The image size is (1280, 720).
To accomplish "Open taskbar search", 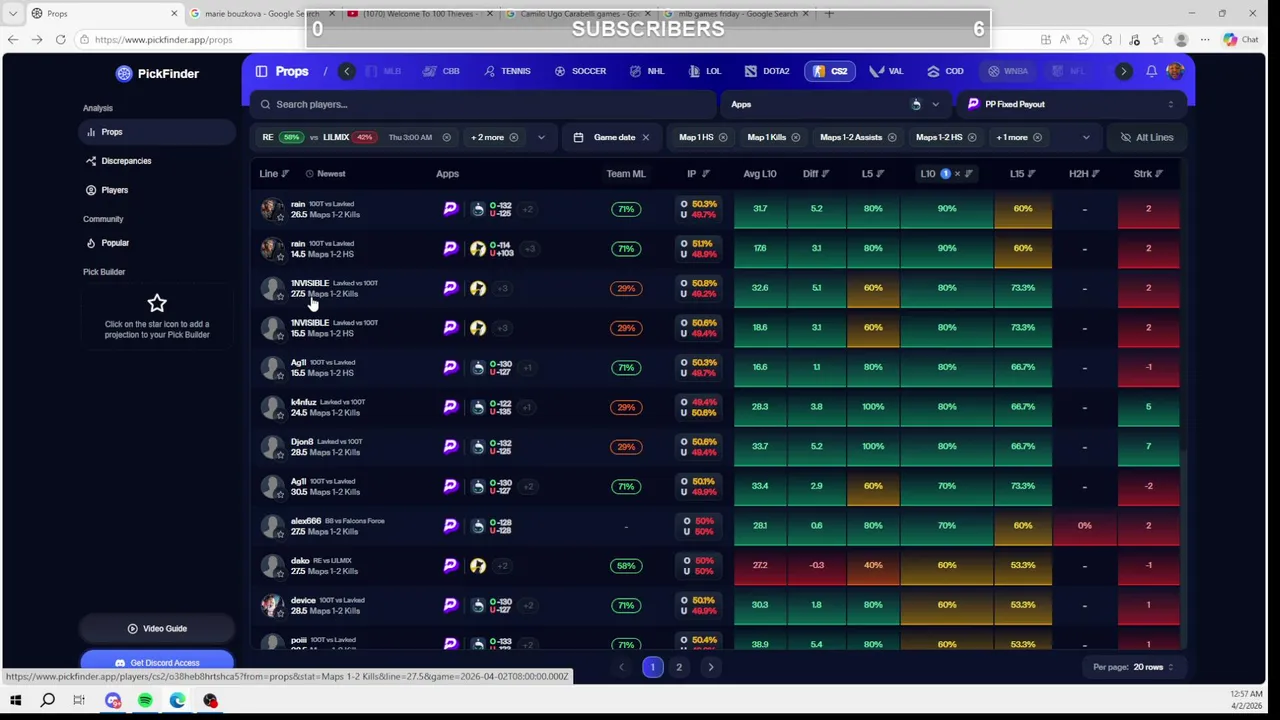I will pyautogui.click(x=47, y=700).
